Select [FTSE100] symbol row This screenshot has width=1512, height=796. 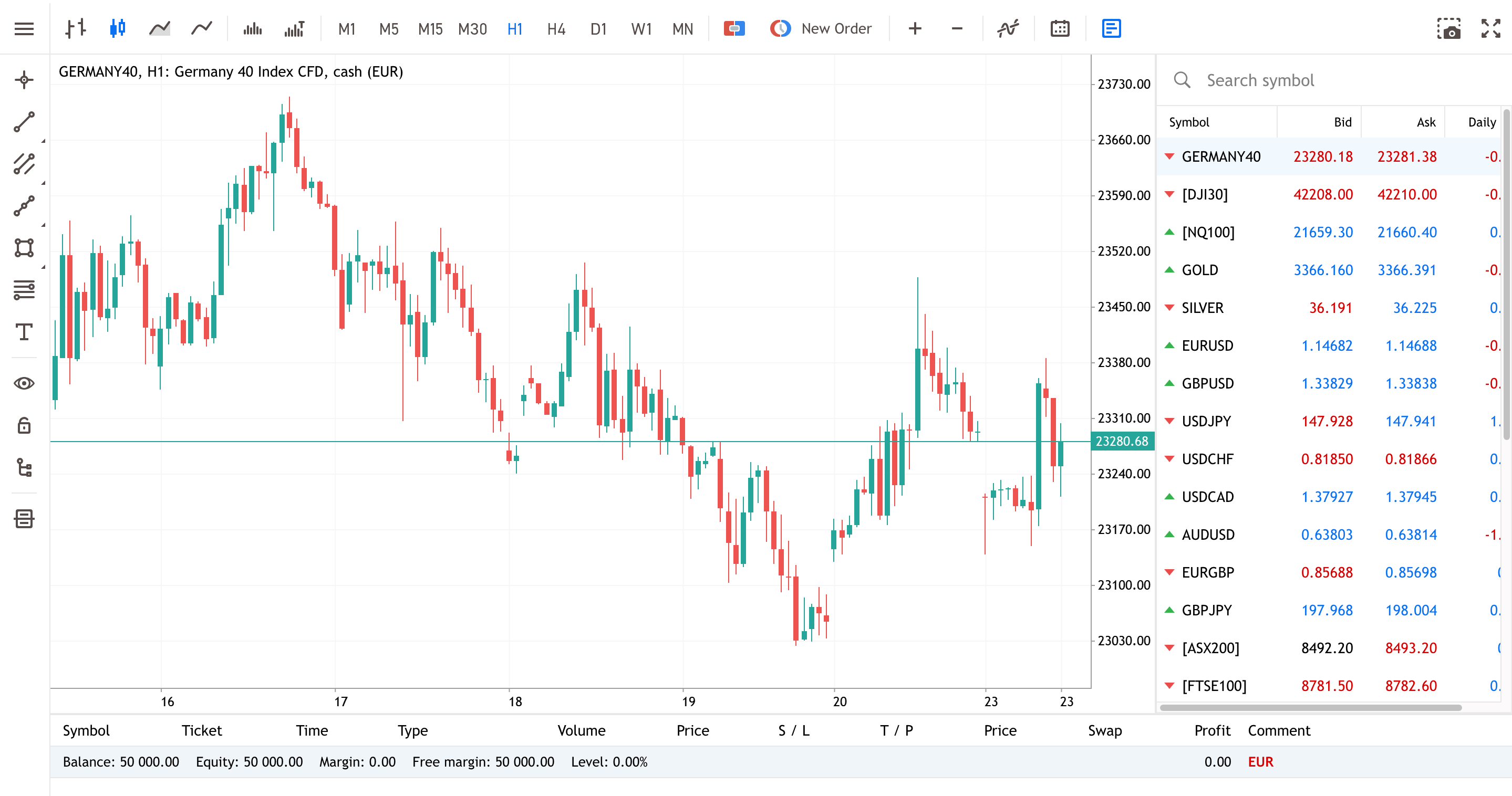point(1329,686)
